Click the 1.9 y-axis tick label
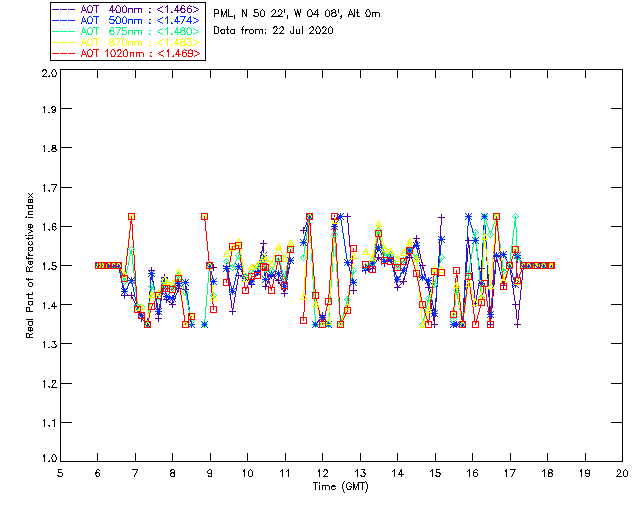Viewport: 640px width, 512px height. [x=49, y=109]
